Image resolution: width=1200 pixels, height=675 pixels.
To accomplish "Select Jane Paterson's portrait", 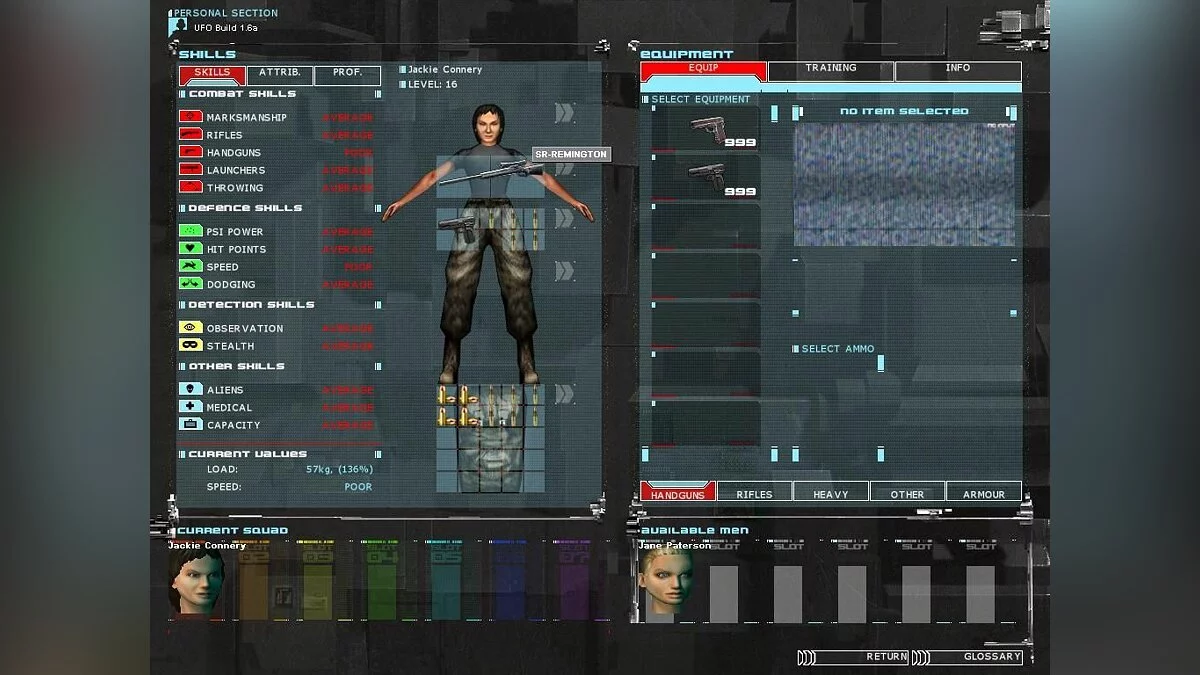I will (665, 581).
